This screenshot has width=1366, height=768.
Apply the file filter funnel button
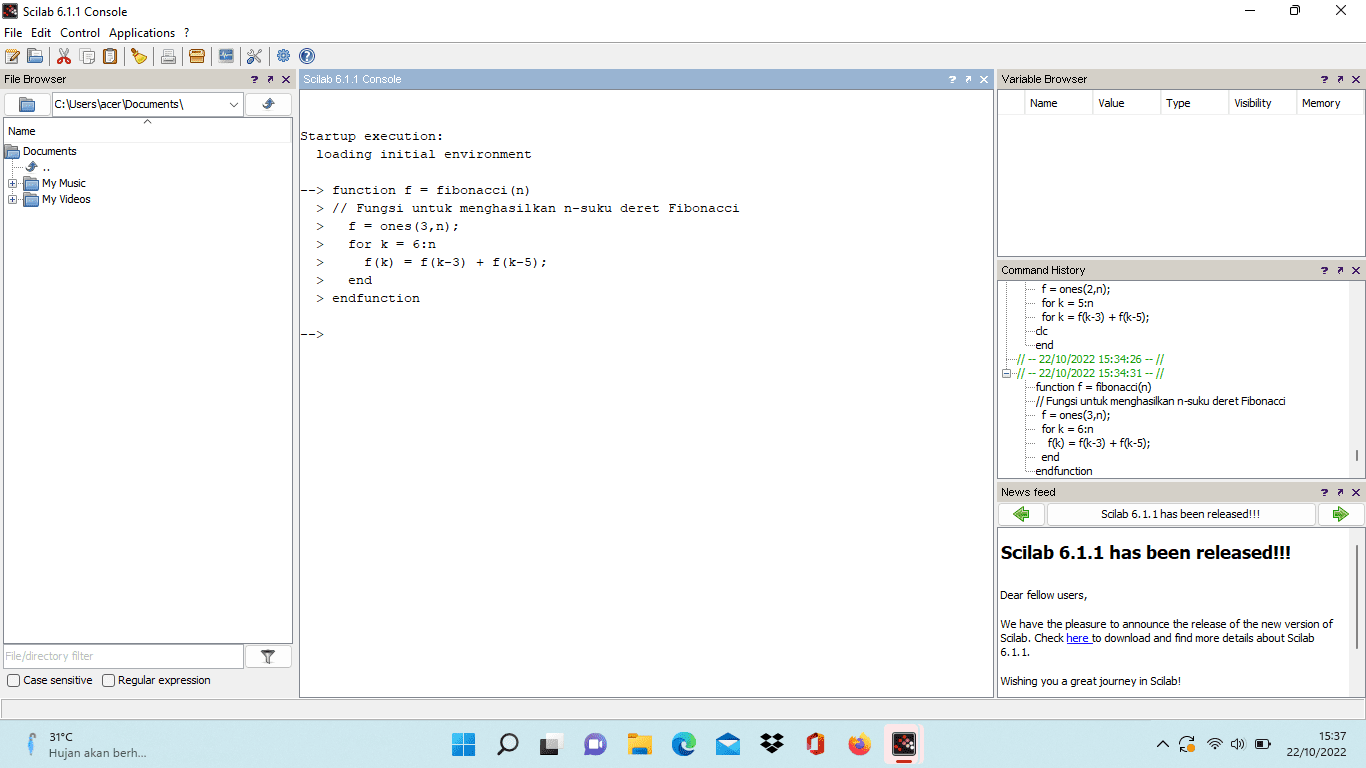(x=268, y=656)
